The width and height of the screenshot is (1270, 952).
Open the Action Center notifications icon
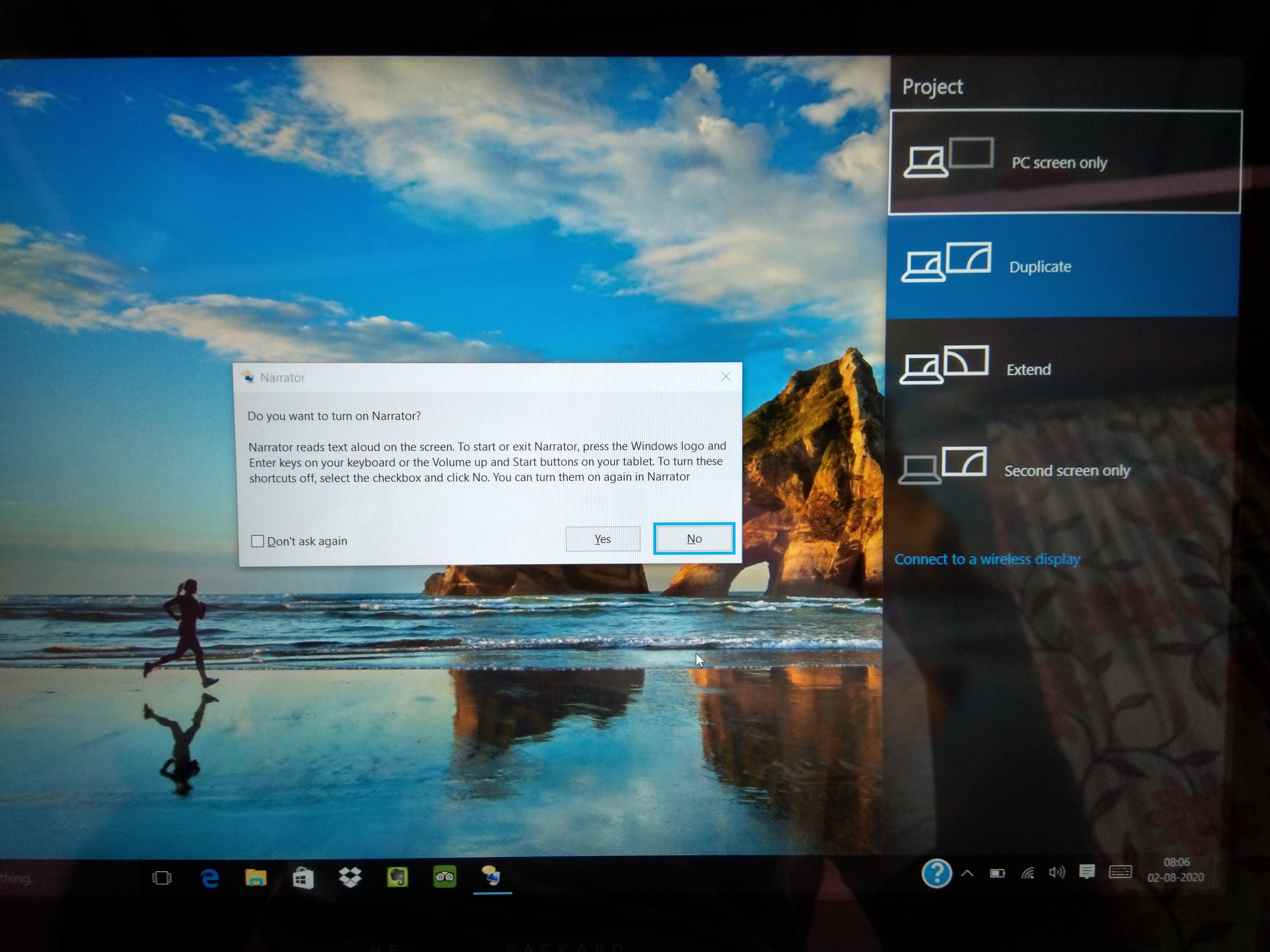pyautogui.click(x=1087, y=872)
